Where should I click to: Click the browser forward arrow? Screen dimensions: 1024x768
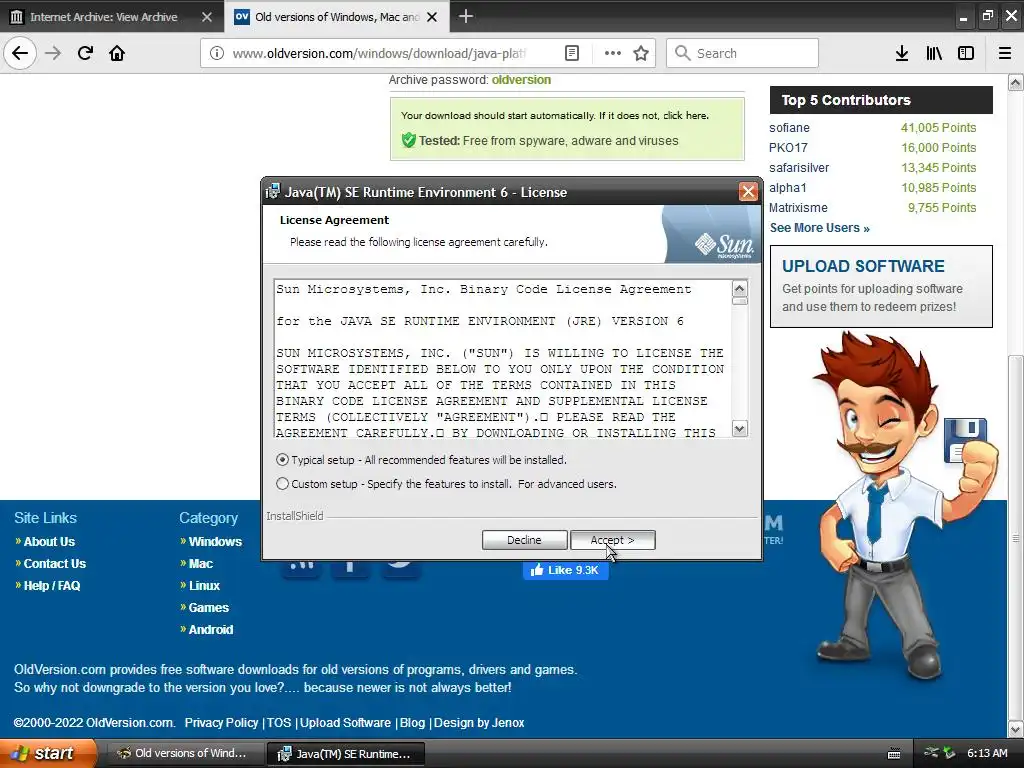[x=53, y=53]
